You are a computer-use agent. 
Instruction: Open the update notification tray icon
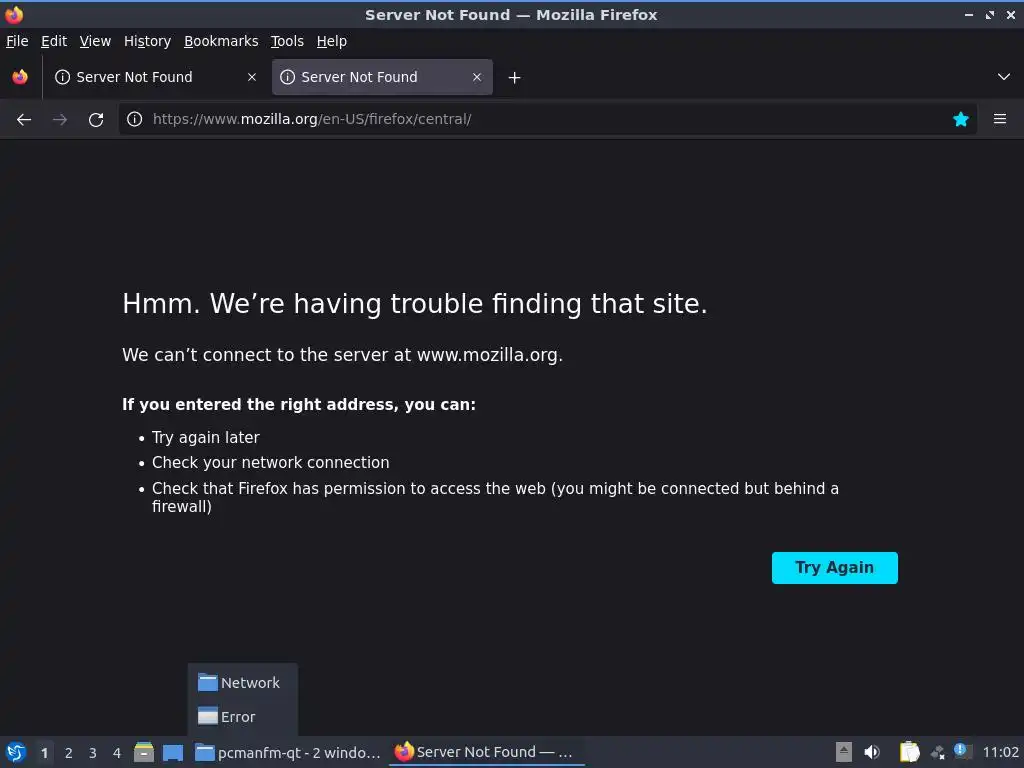tap(962, 751)
